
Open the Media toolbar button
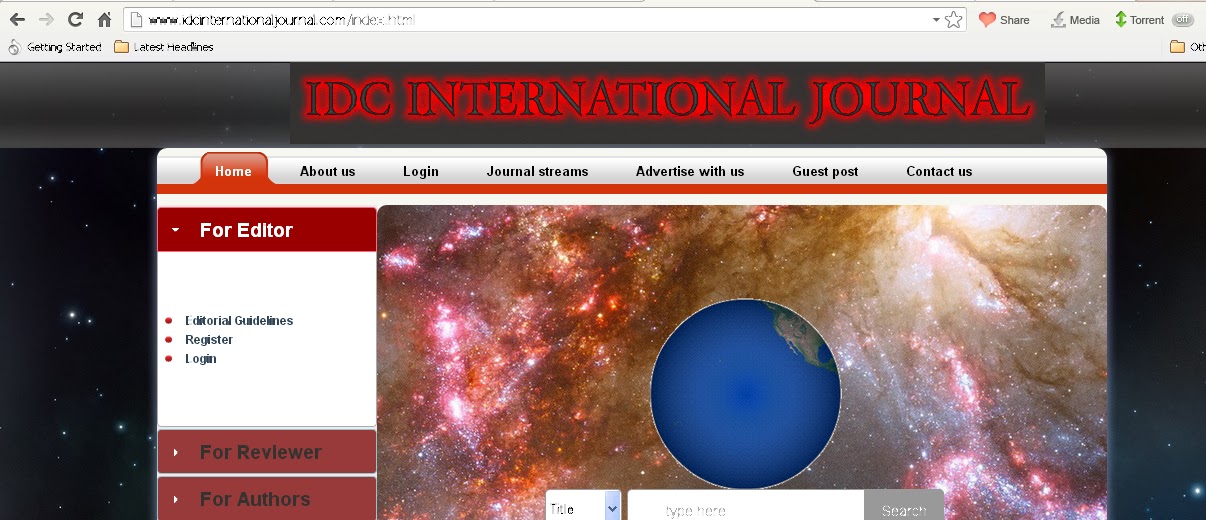click(1075, 20)
